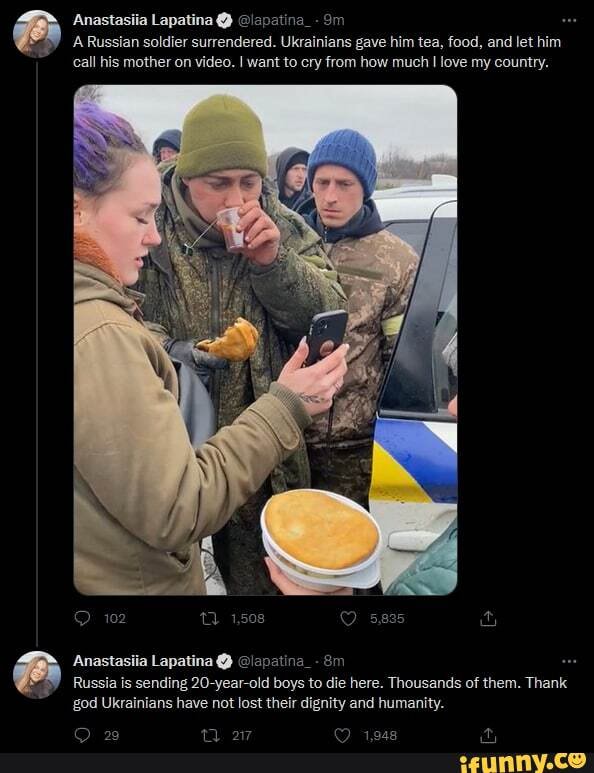Open profile avatar on second tweet
The width and height of the screenshot is (594, 773).
pyautogui.click(x=37, y=675)
